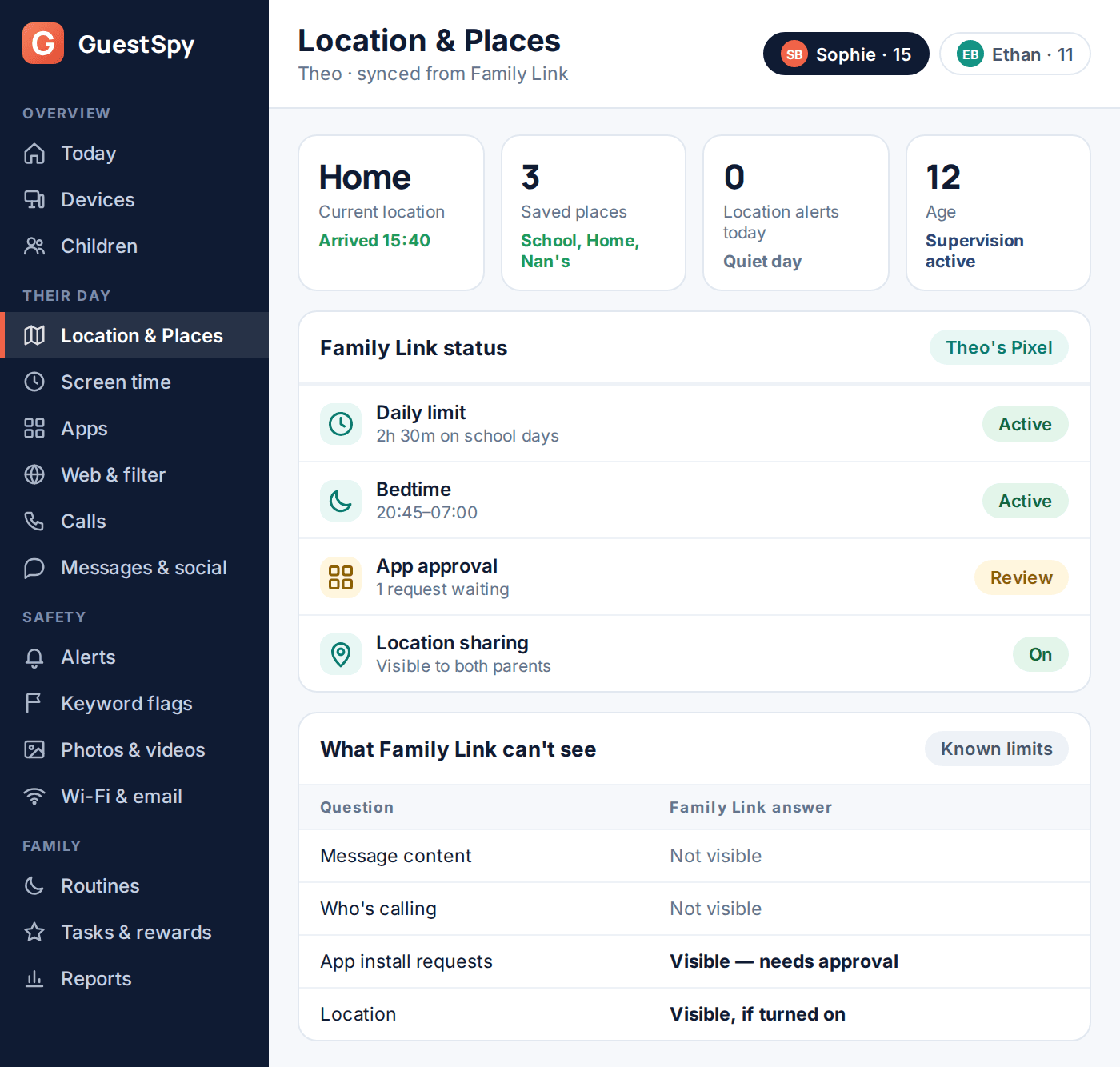
Task: Click 'Visible to both parents' text
Action: (x=463, y=666)
